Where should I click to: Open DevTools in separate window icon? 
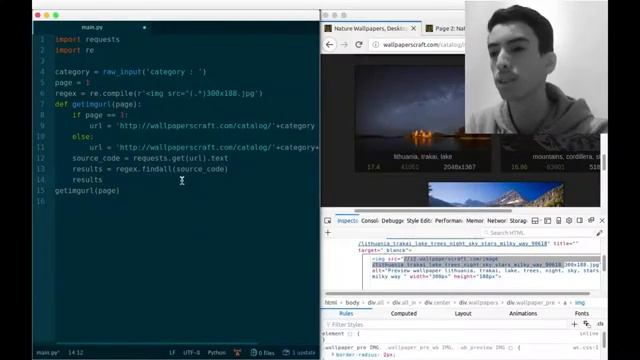click(x=591, y=220)
